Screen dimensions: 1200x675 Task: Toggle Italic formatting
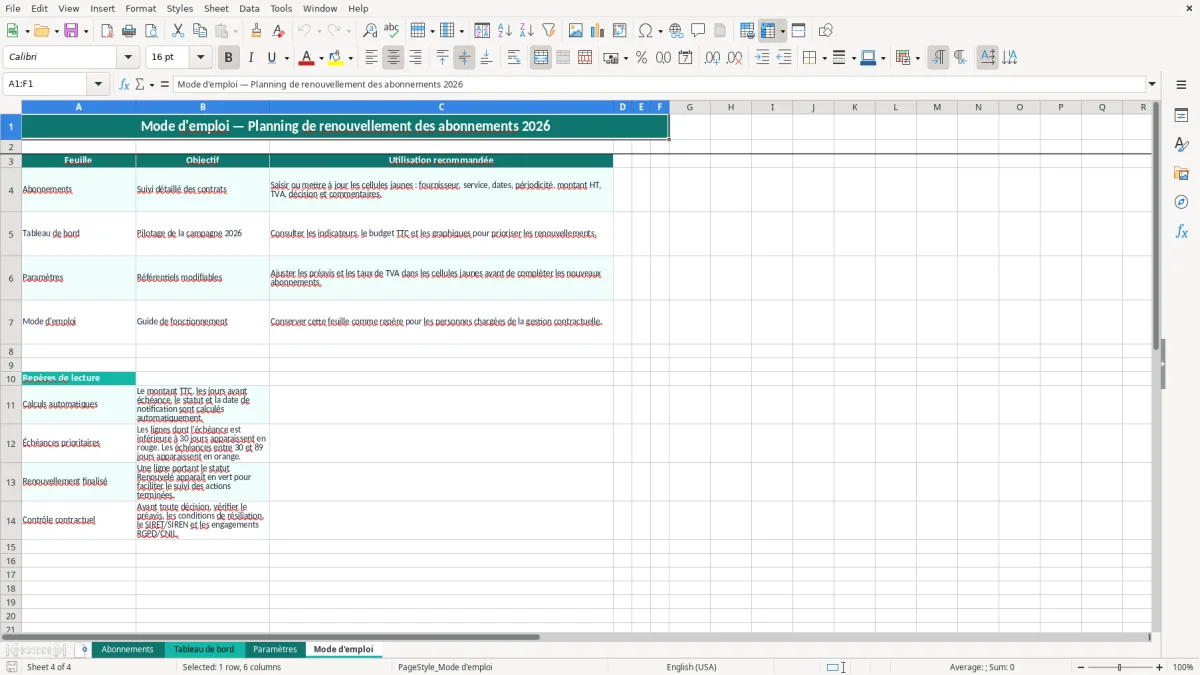point(251,58)
